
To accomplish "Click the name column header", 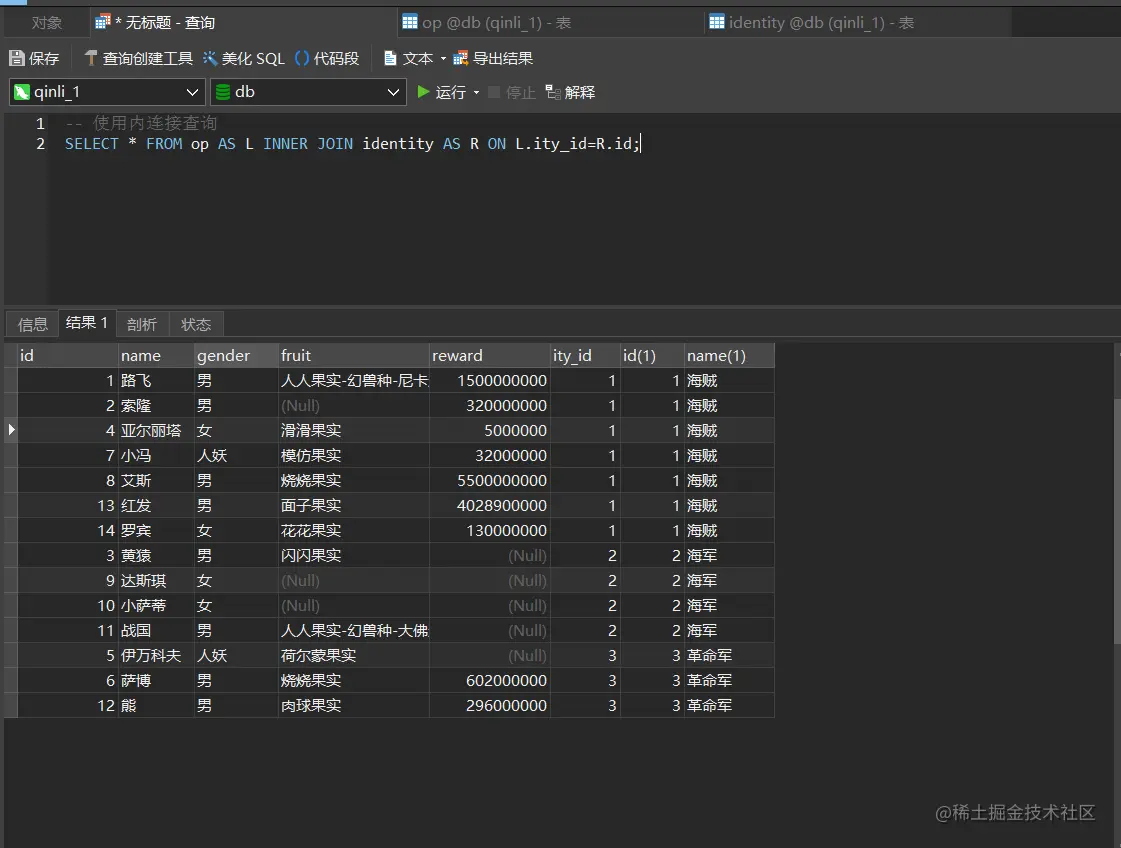I will tap(157, 355).
